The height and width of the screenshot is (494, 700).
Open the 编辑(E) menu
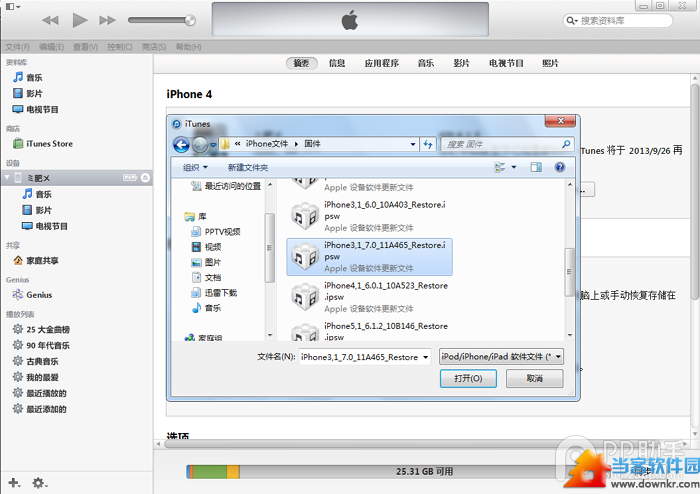[x=51, y=47]
